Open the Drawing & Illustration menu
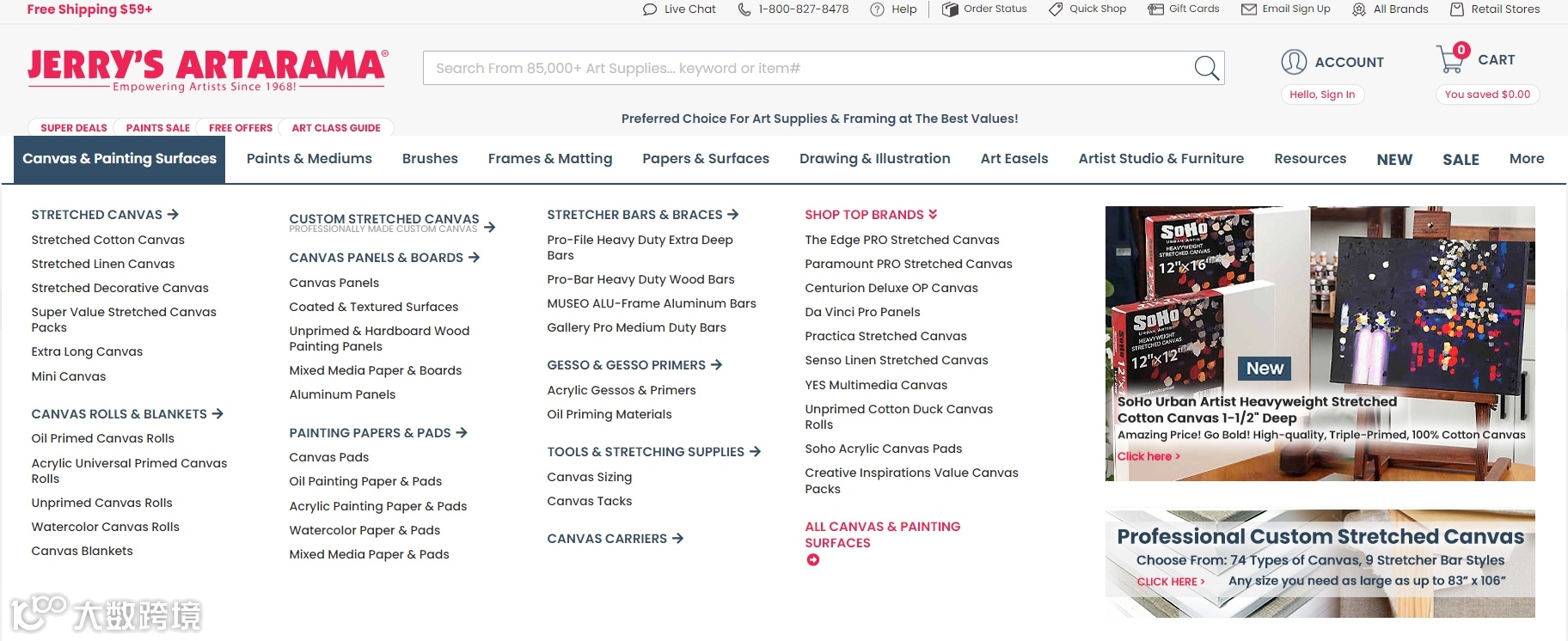The image size is (1568, 641). point(875,159)
